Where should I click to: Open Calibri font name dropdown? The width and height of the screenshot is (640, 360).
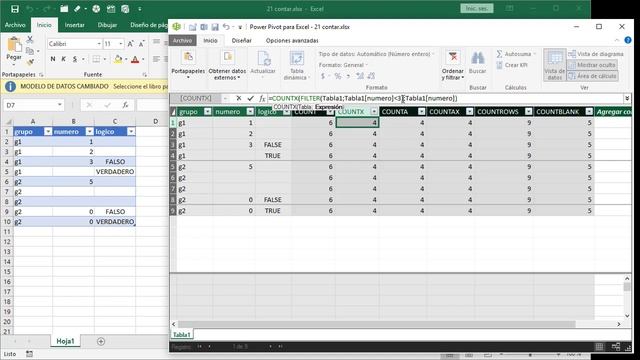(x=99, y=44)
